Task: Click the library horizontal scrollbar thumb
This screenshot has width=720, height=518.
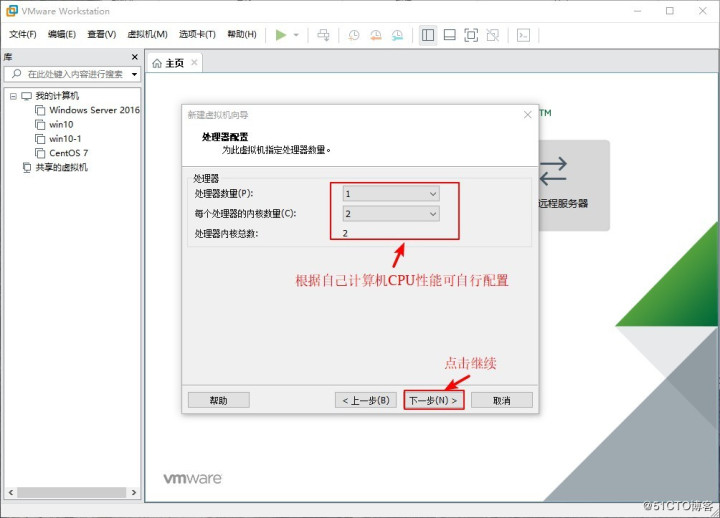Action: pyautogui.click(x=72, y=492)
